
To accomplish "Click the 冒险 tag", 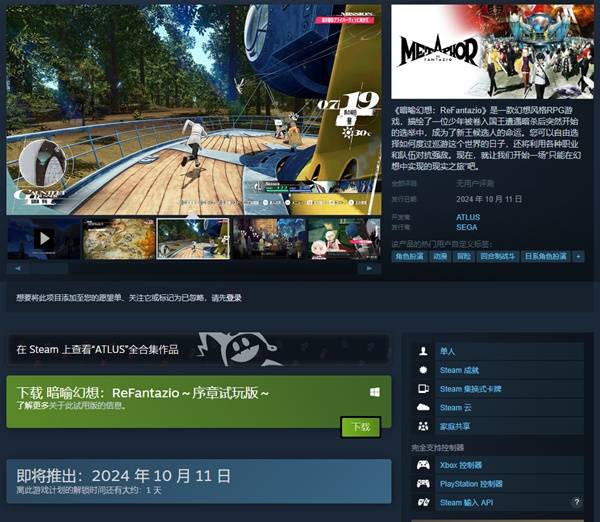I will click(x=464, y=256).
